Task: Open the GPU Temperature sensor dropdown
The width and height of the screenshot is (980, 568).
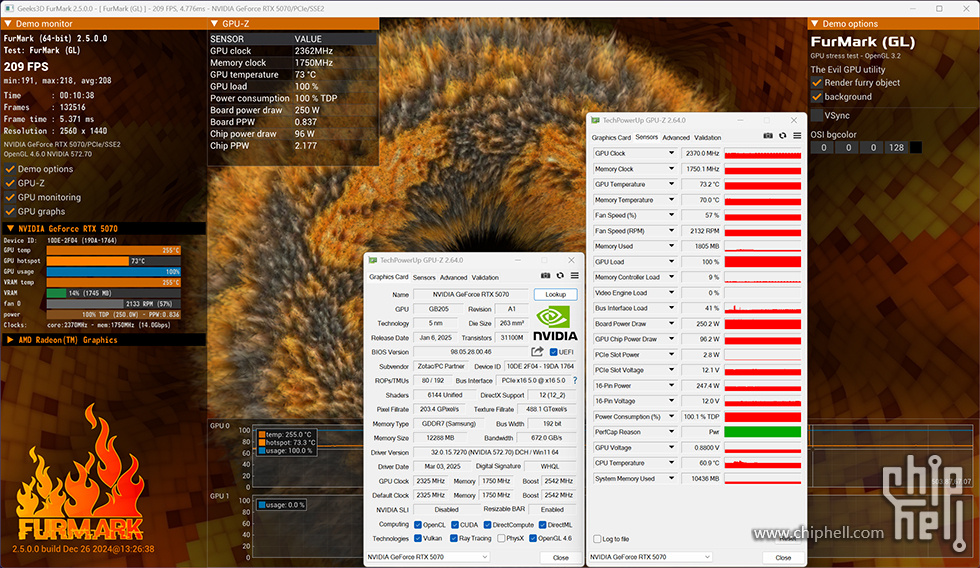Action: click(671, 184)
